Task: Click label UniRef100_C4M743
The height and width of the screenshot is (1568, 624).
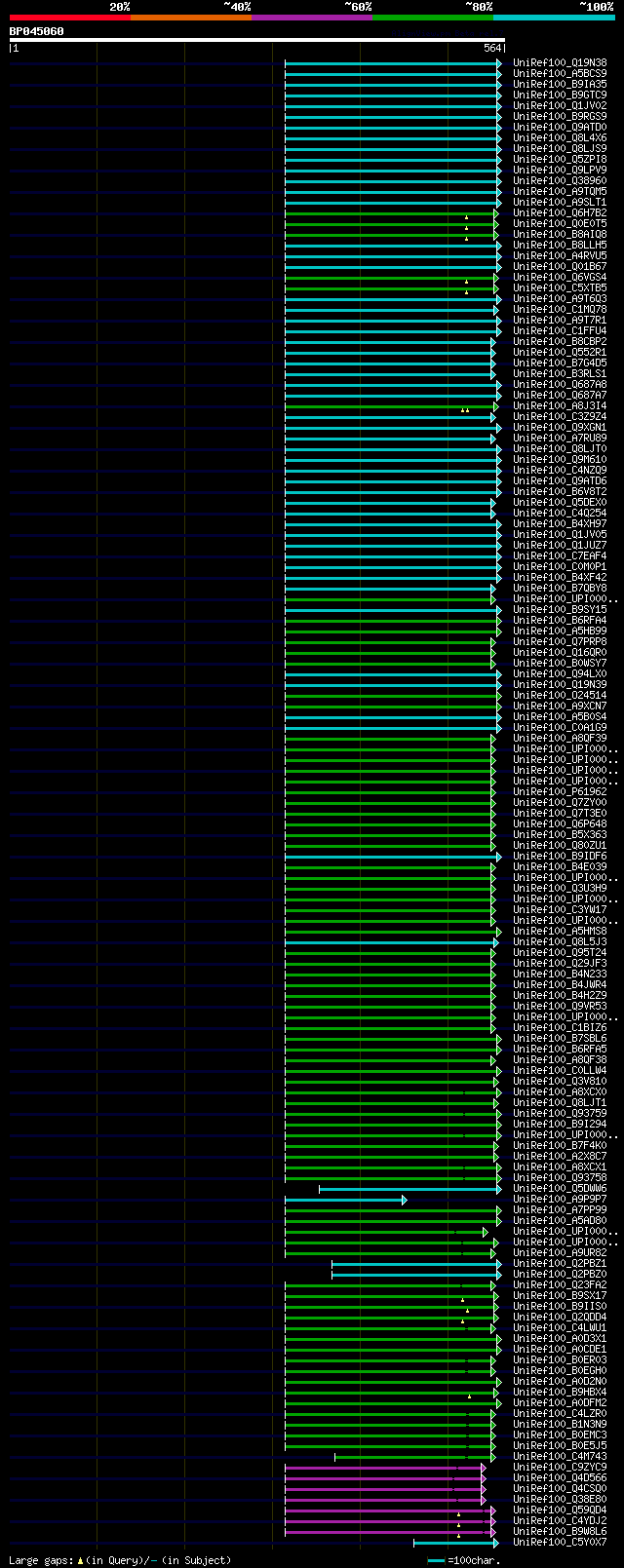Action: click(560, 1457)
